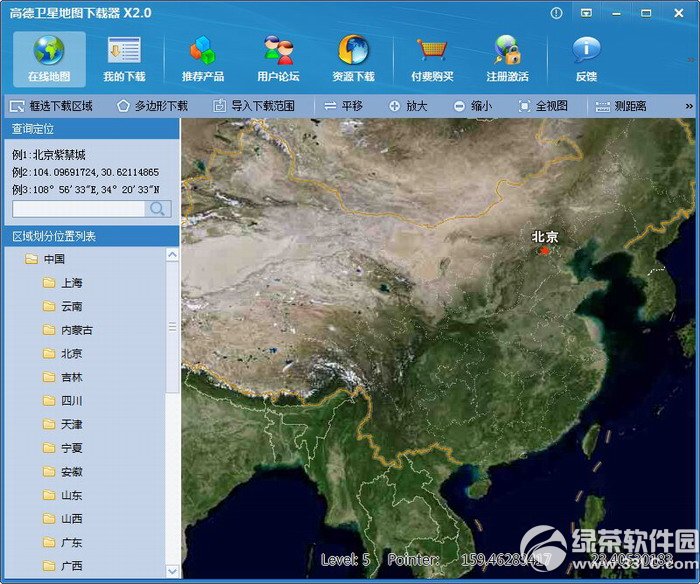Select the 测距离 measure distance tool
Screen dimensions: 700x584
tap(621, 106)
